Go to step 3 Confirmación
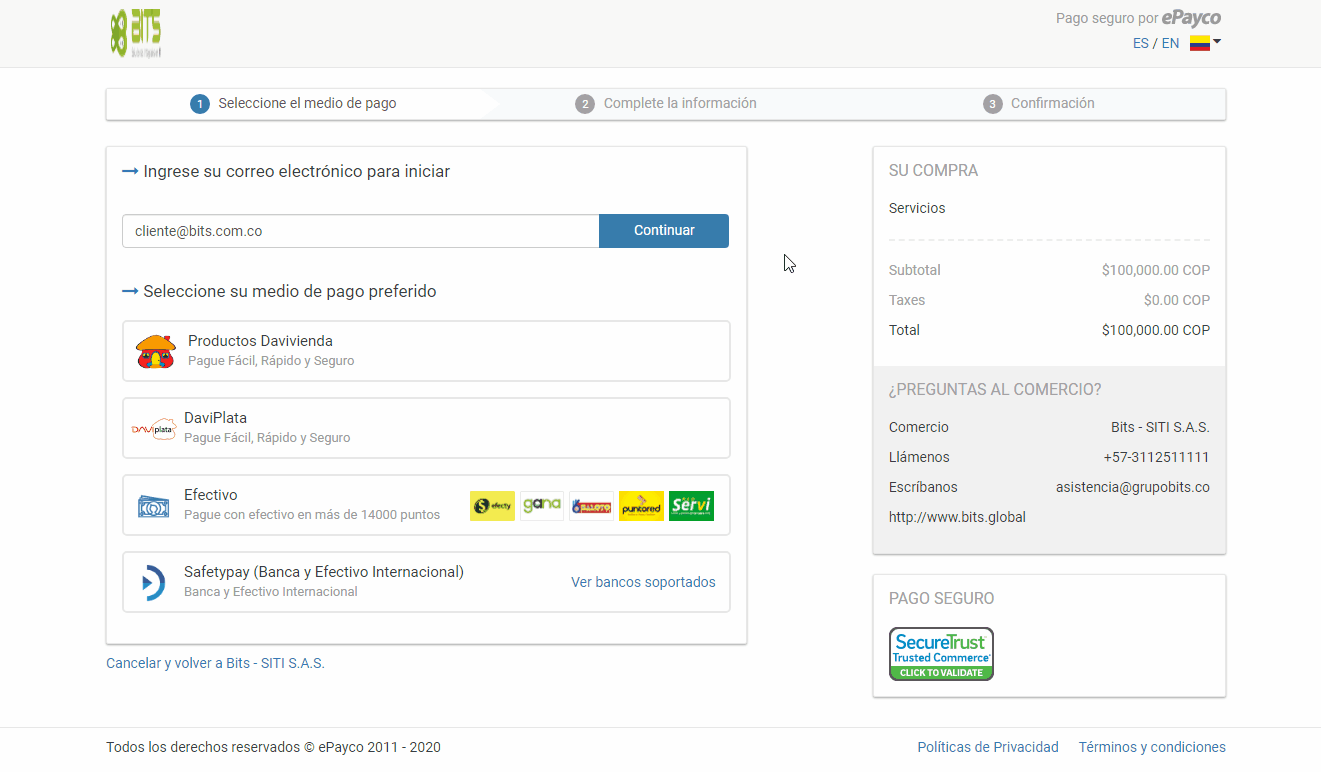Viewport: 1321px width, 772px height. (1039, 103)
